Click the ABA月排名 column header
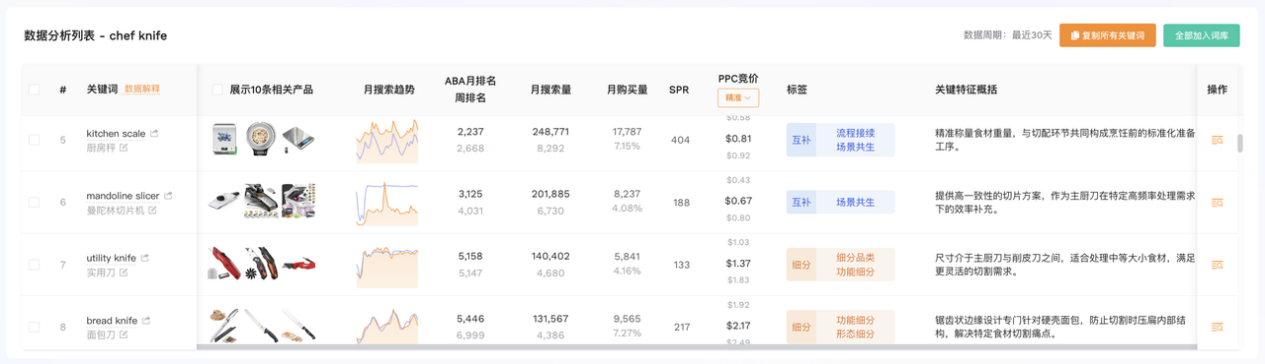 470,81
